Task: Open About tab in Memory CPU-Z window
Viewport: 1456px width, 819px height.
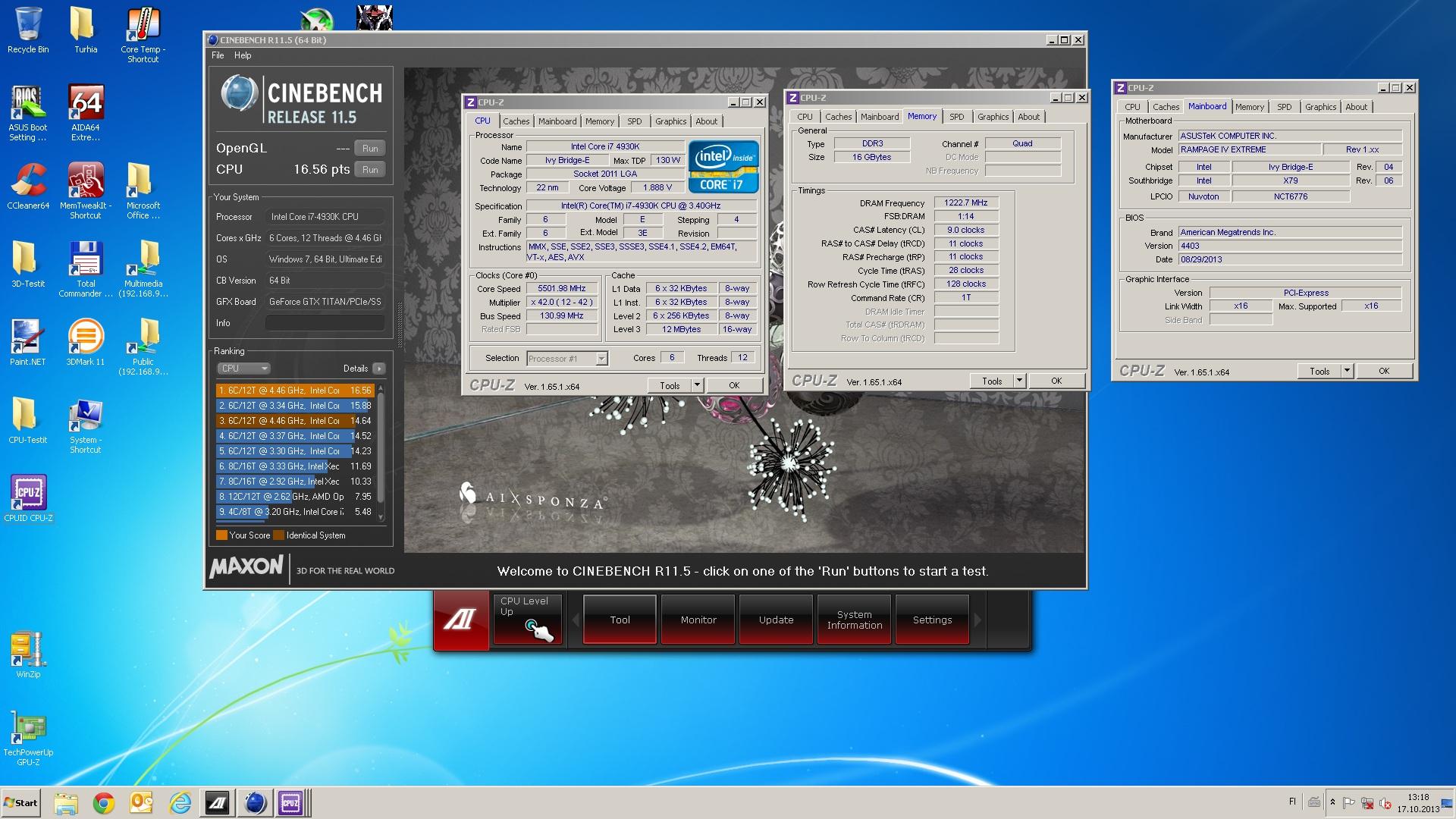Action: [x=1028, y=117]
